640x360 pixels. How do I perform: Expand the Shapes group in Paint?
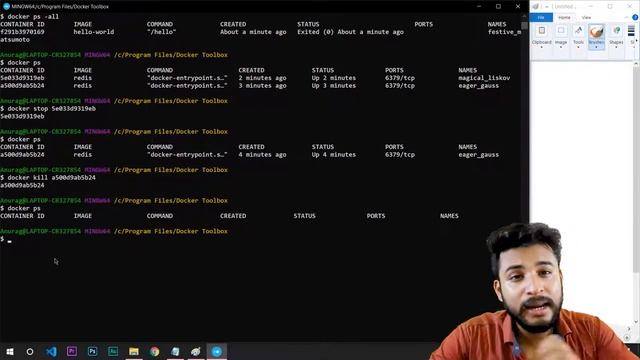click(616, 37)
